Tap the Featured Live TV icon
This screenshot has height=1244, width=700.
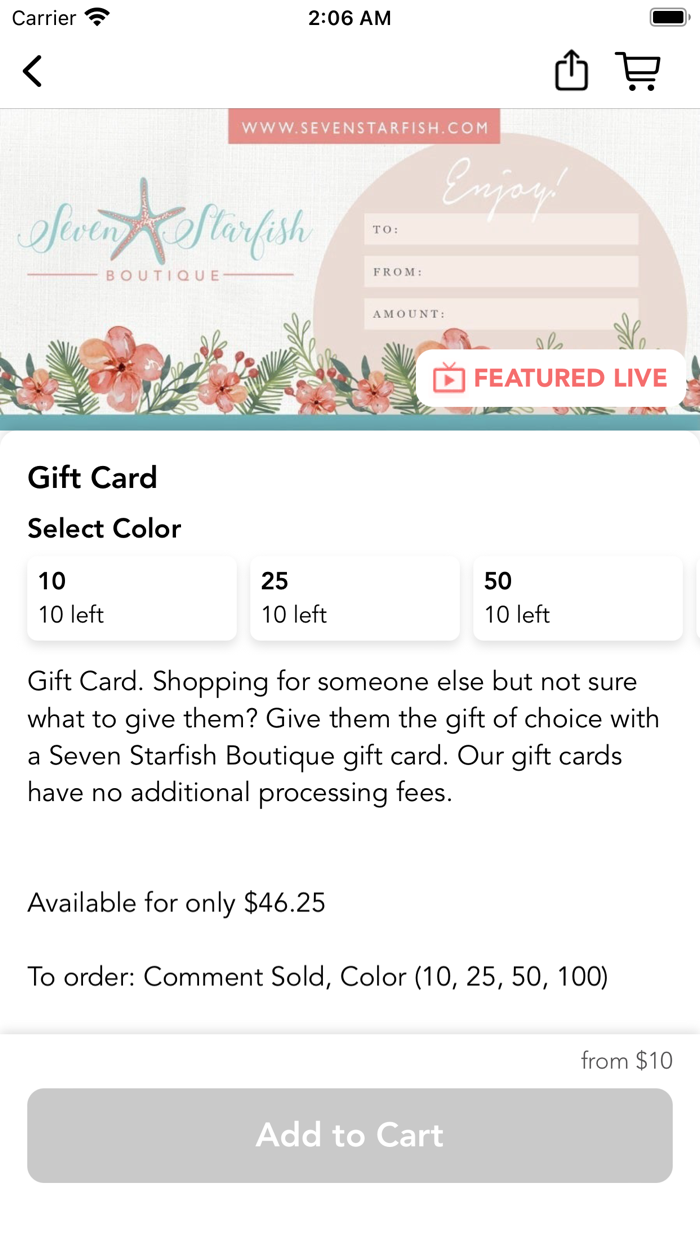[x=449, y=378]
